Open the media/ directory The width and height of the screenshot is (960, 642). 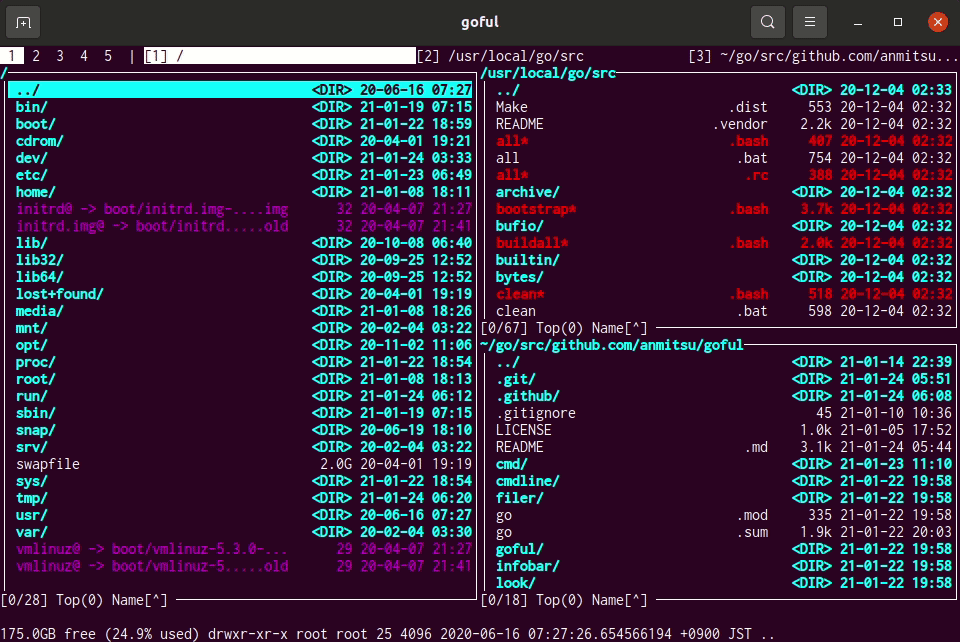pyautogui.click(x=244, y=311)
